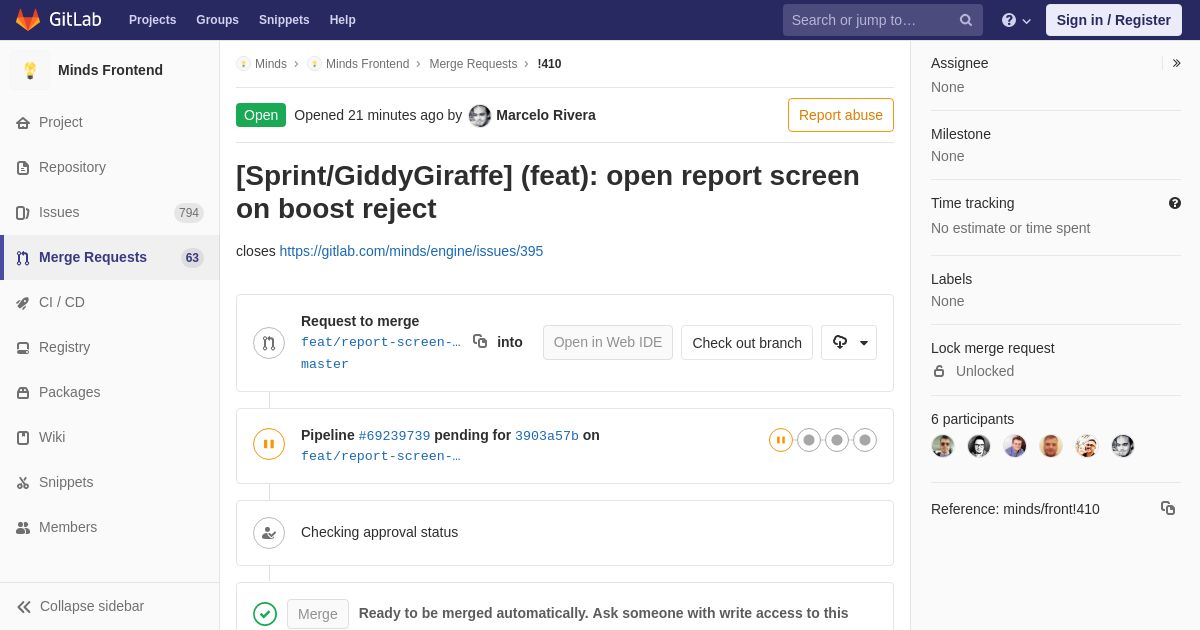This screenshot has height=630, width=1200.
Task: Open the second pipeline stage
Action: [809, 440]
